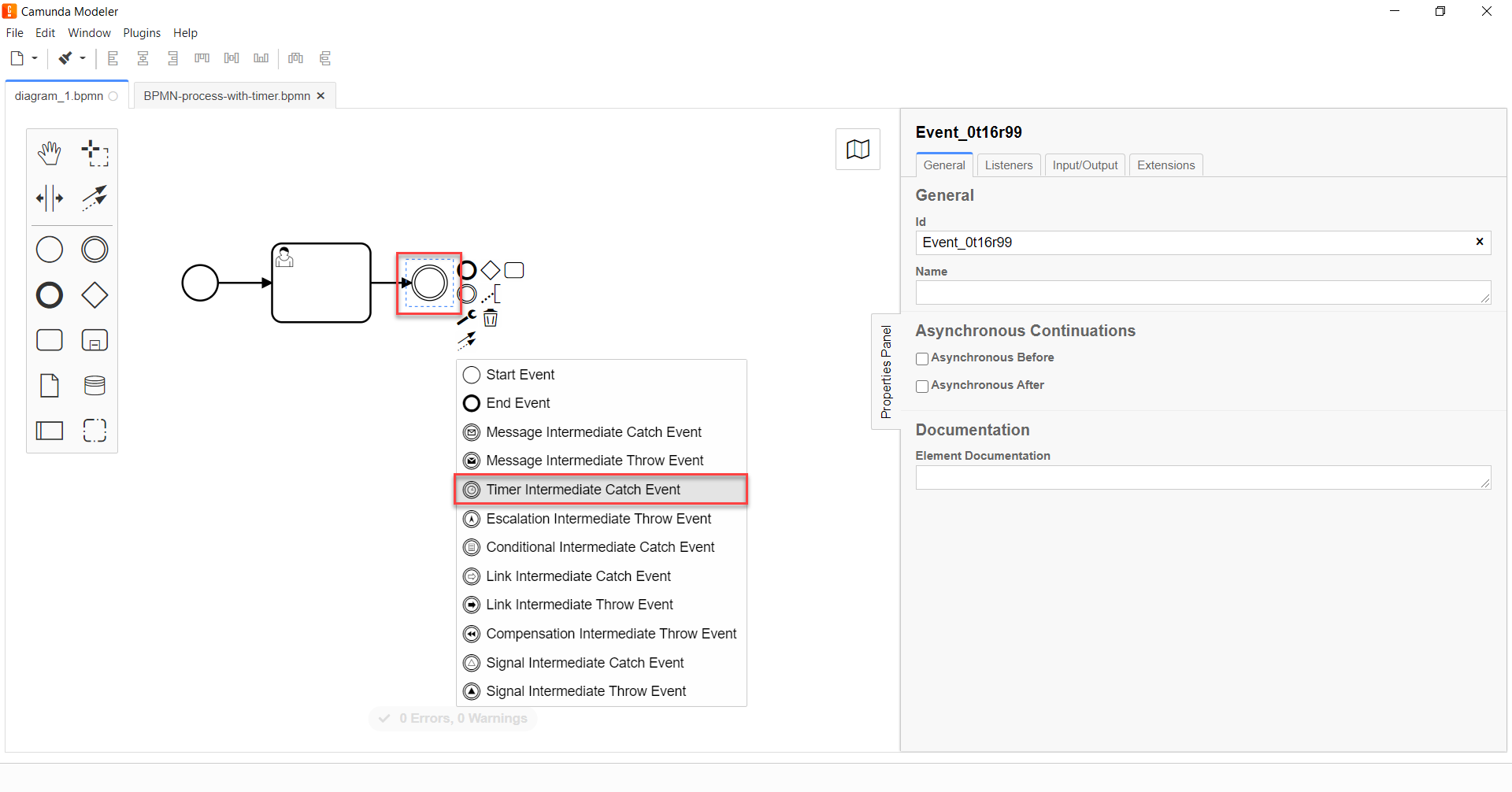Choose End Event from popup

602,403
